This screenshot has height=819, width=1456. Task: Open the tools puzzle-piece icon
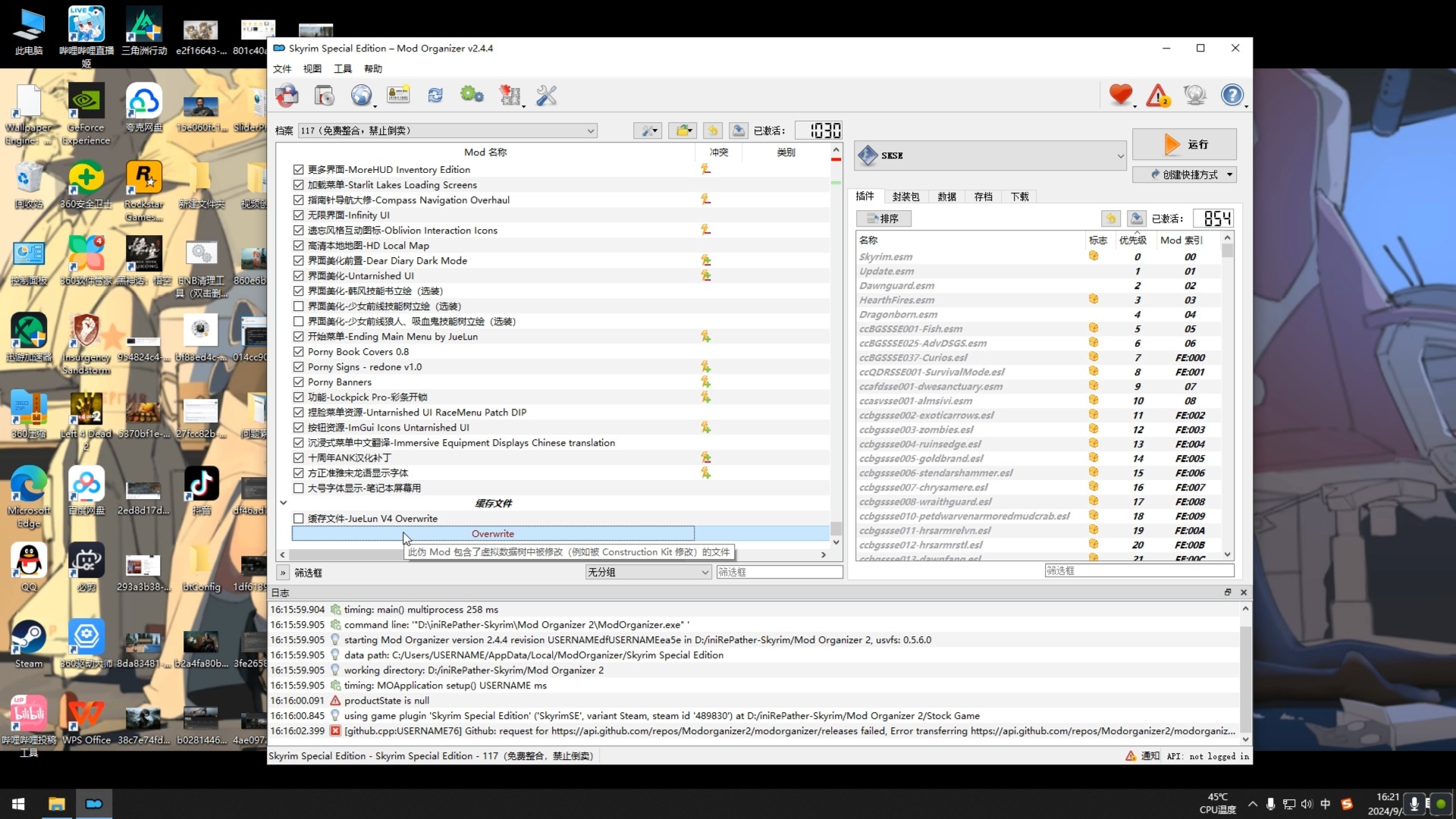(510, 96)
